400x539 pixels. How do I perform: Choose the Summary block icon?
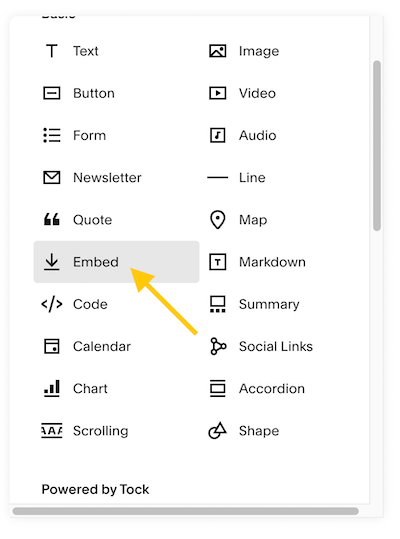pos(218,304)
